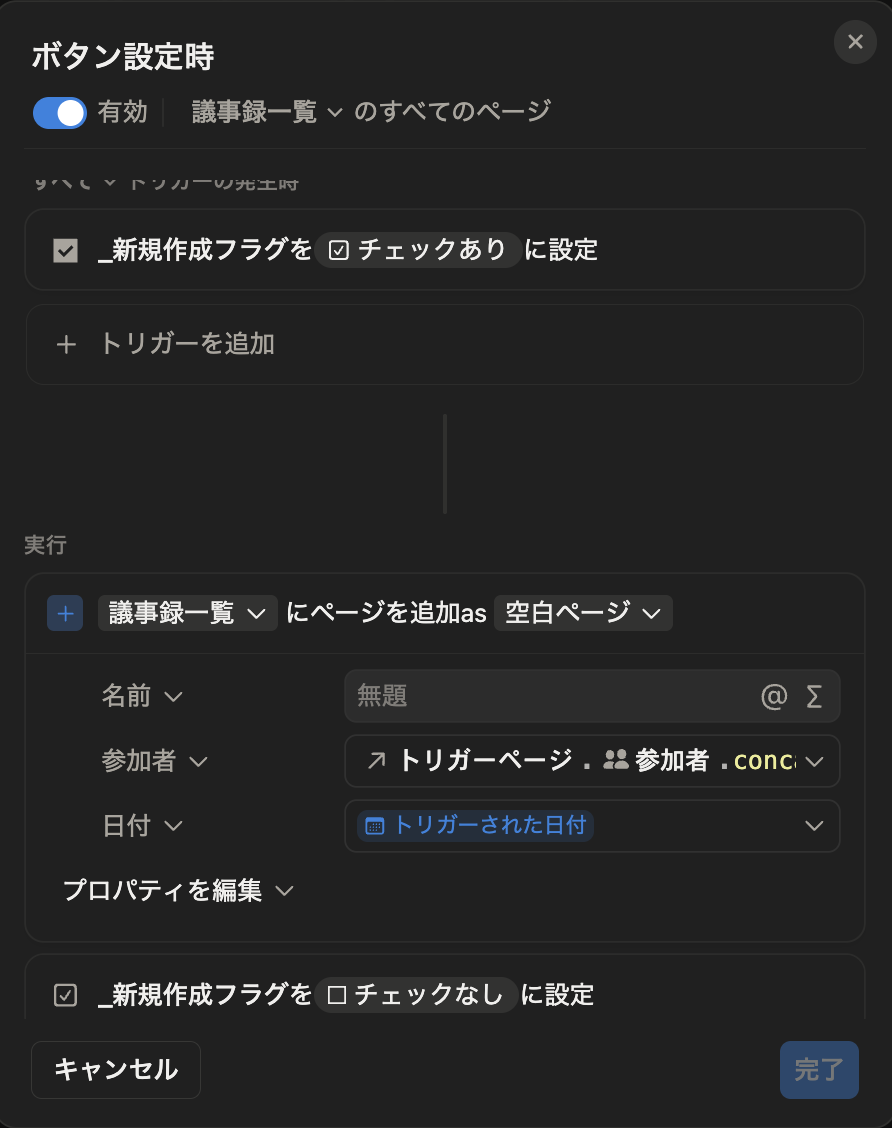Click the キャンセル button

pos(116,1070)
